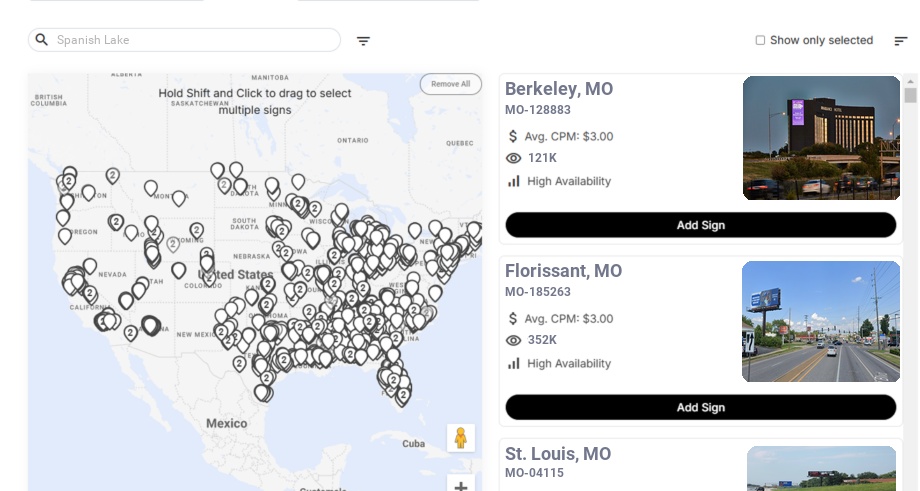920x491 pixels.
Task: Open the Berkeley billboard photo thumbnail
Action: tap(821, 138)
